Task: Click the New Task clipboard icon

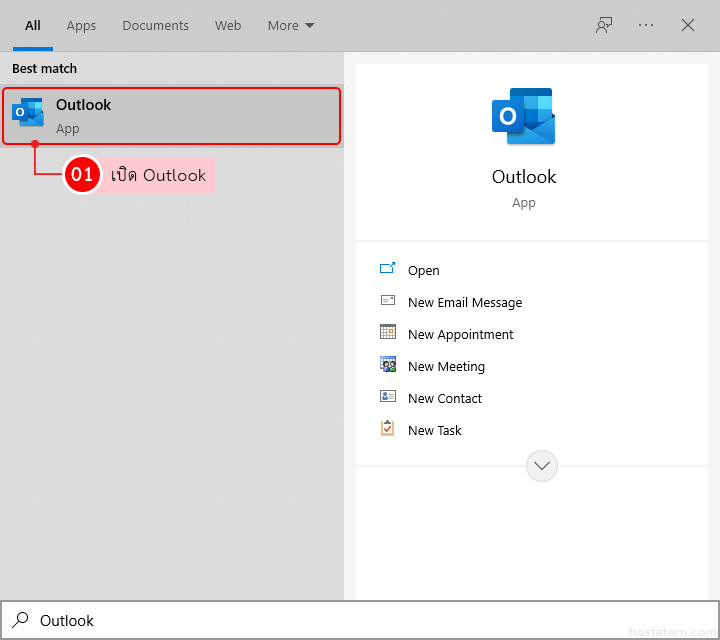Action: pos(388,429)
